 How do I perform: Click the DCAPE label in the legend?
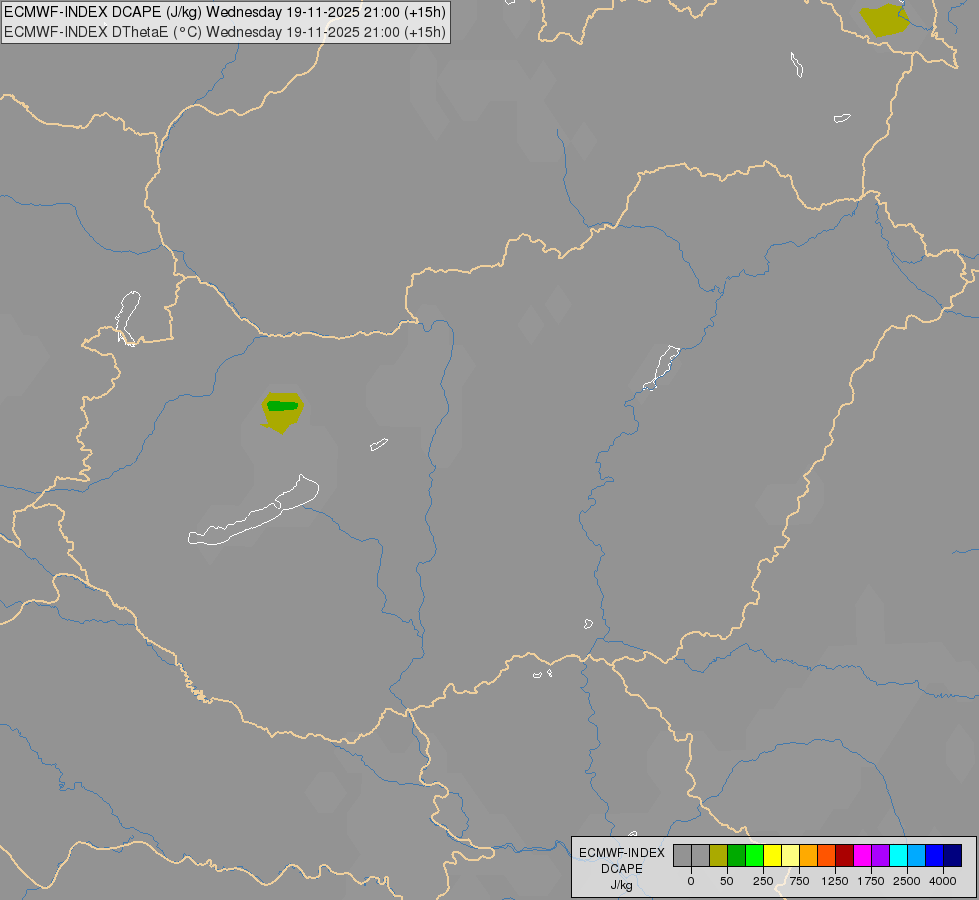coord(622,869)
